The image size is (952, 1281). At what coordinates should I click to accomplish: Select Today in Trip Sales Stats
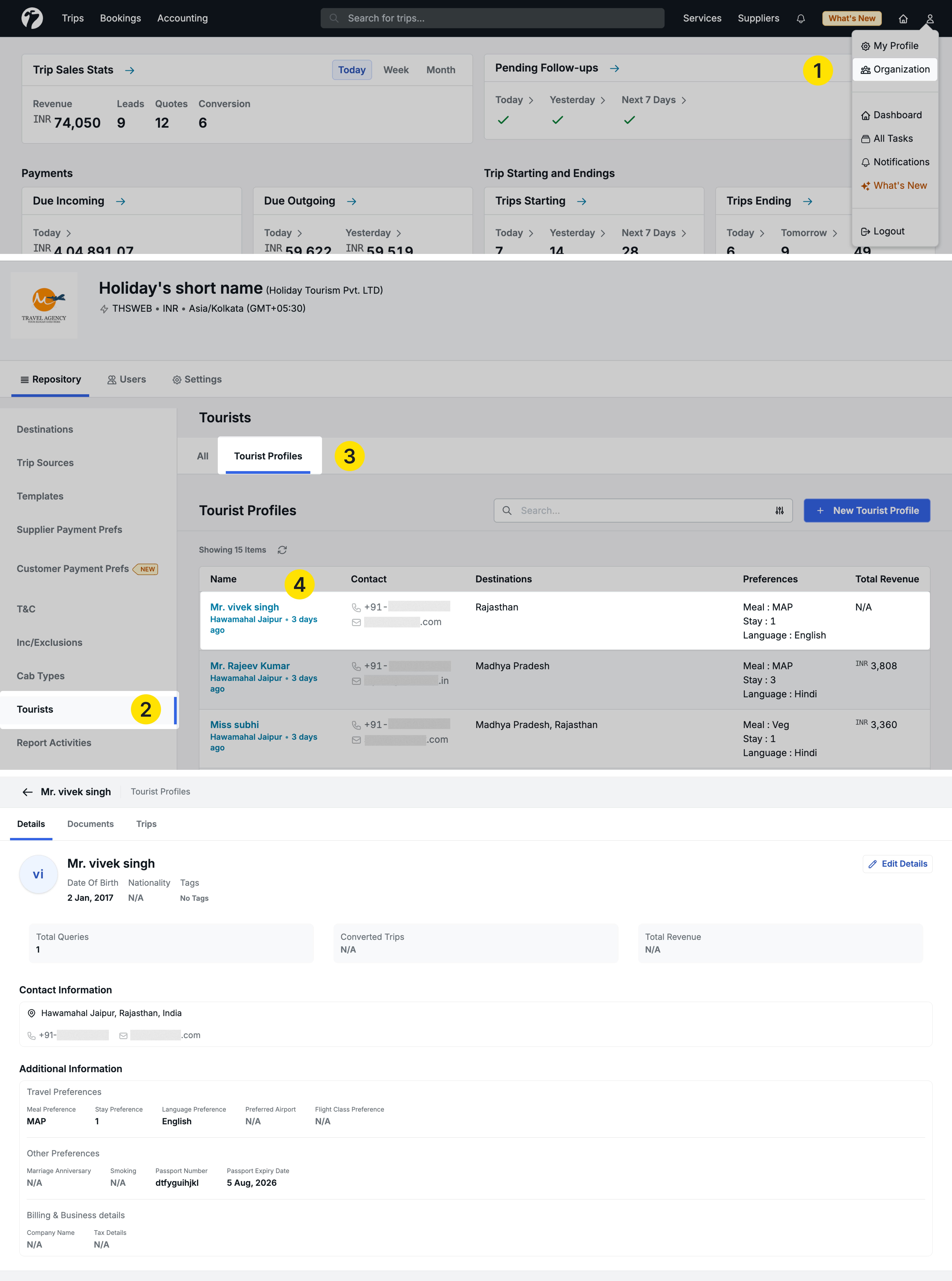pos(352,70)
